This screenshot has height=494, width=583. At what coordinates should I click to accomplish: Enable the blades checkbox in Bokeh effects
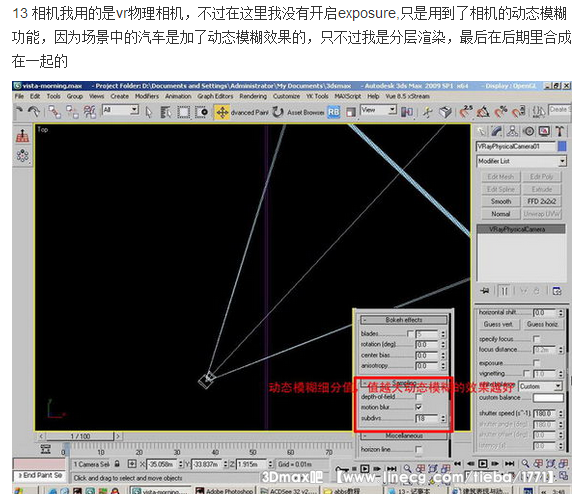tap(410, 333)
